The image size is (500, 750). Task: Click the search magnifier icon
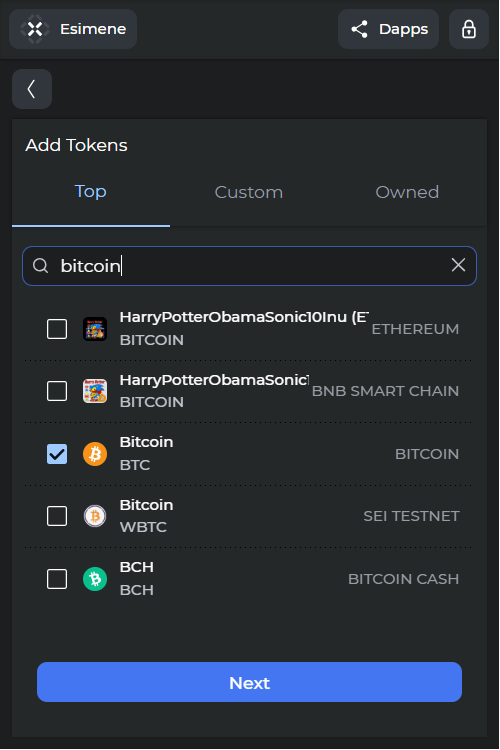41,265
